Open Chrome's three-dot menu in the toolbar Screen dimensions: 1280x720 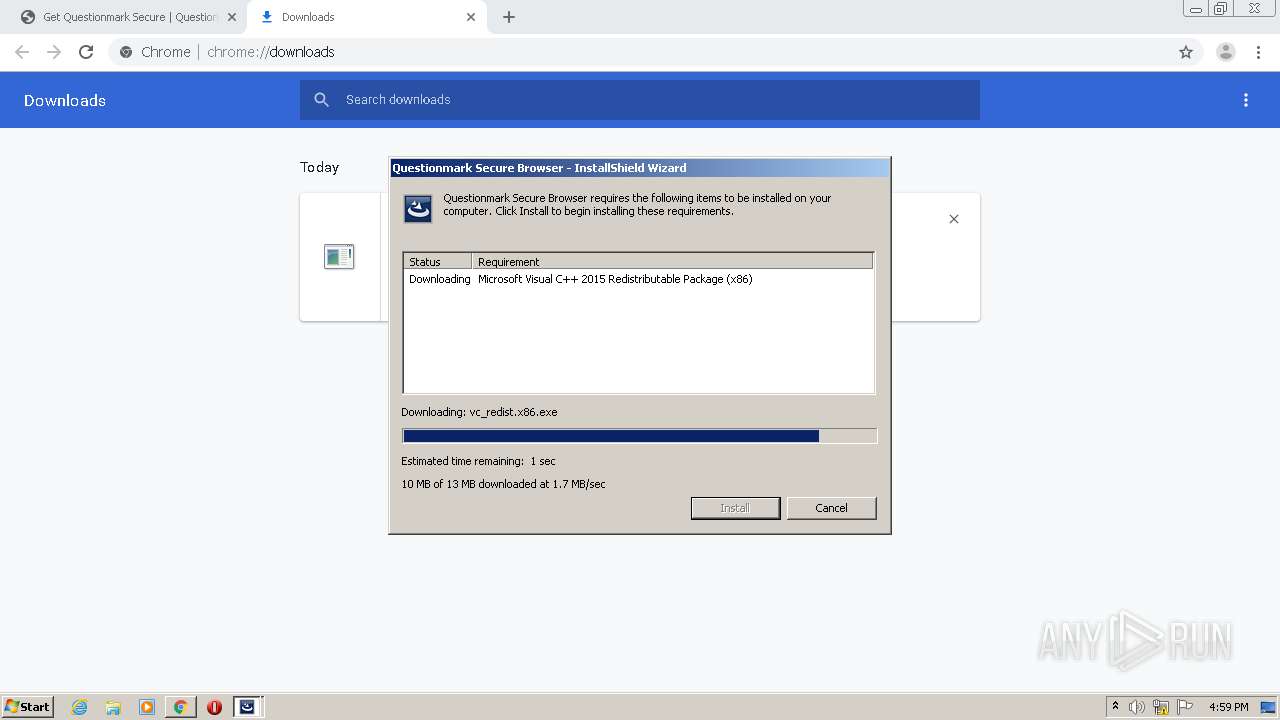point(1258,52)
